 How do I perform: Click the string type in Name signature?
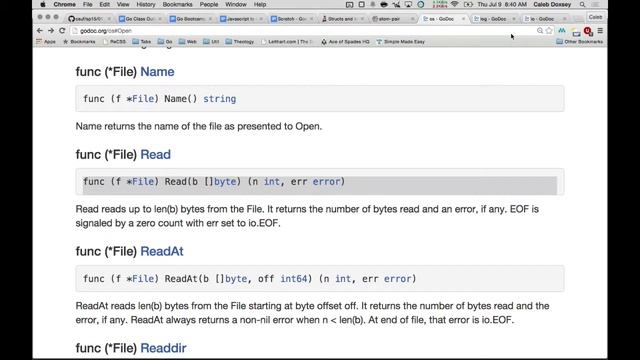(220, 99)
